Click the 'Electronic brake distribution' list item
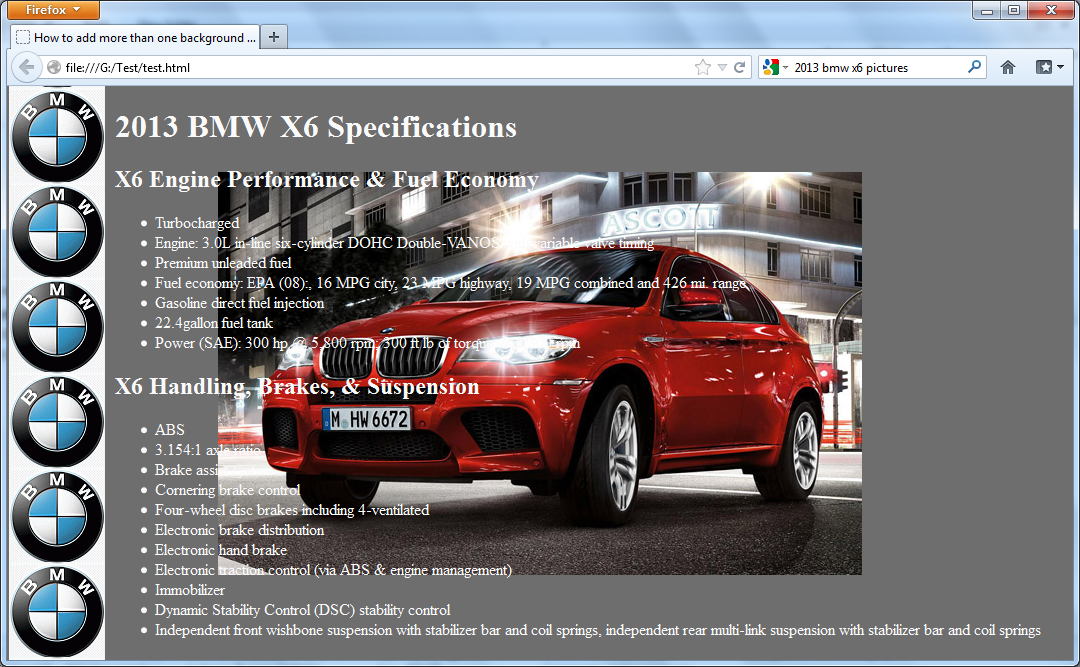Viewport: 1080px width, 667px height. (239, 530)
